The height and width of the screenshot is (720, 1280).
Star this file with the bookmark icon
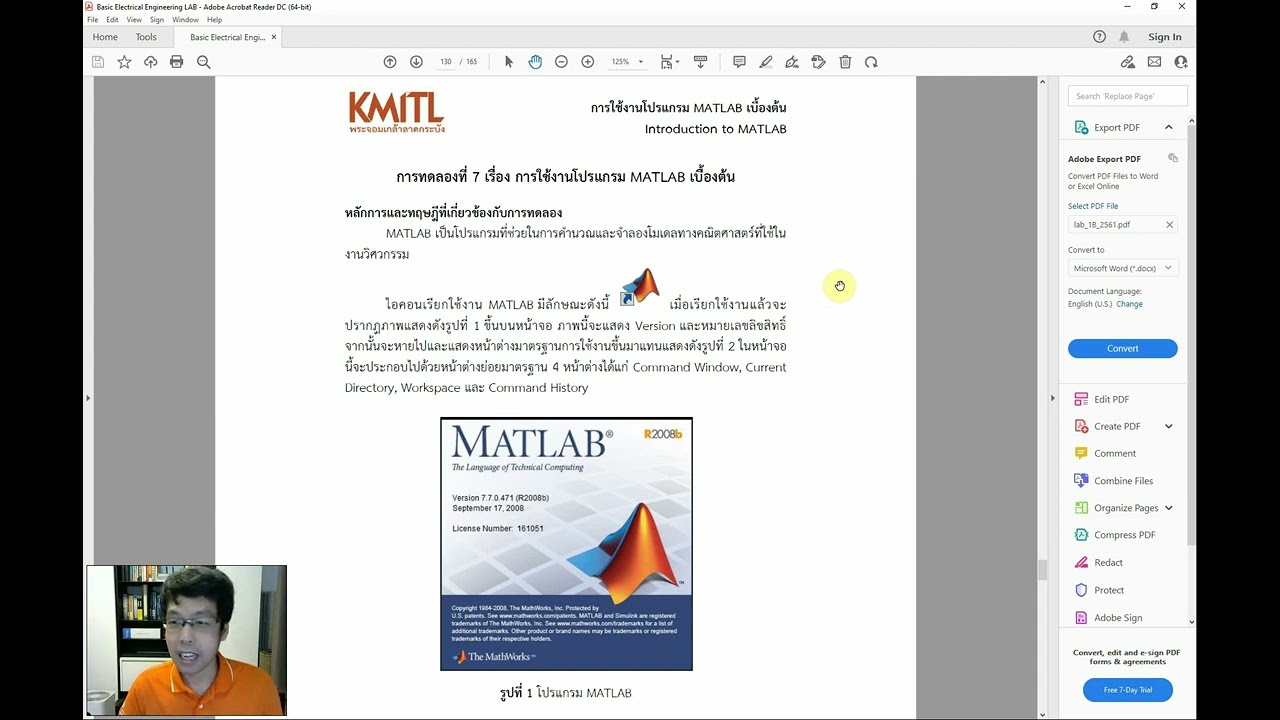[x=124, y=62]
